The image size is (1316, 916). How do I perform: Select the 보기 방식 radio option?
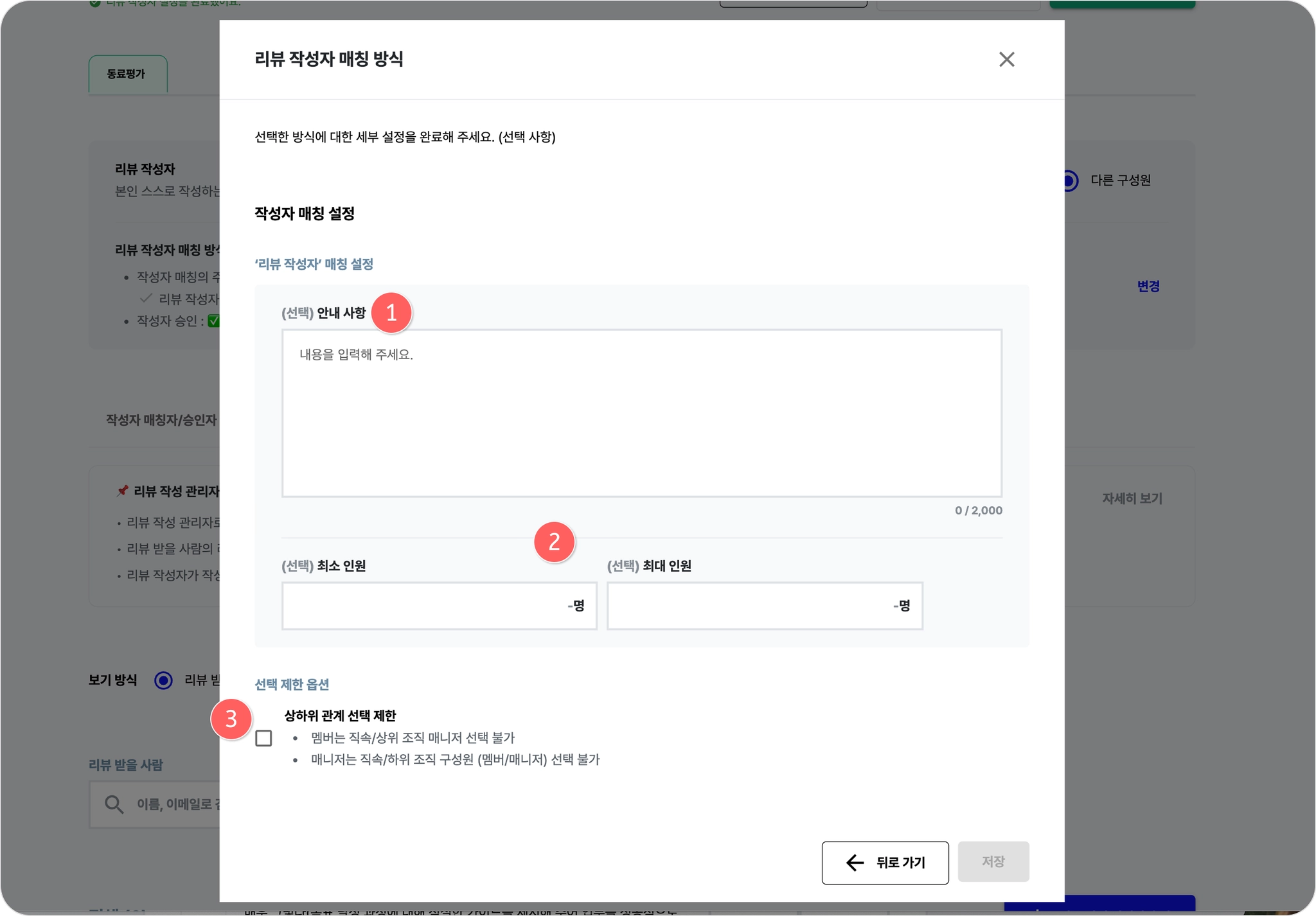(164, 680)
